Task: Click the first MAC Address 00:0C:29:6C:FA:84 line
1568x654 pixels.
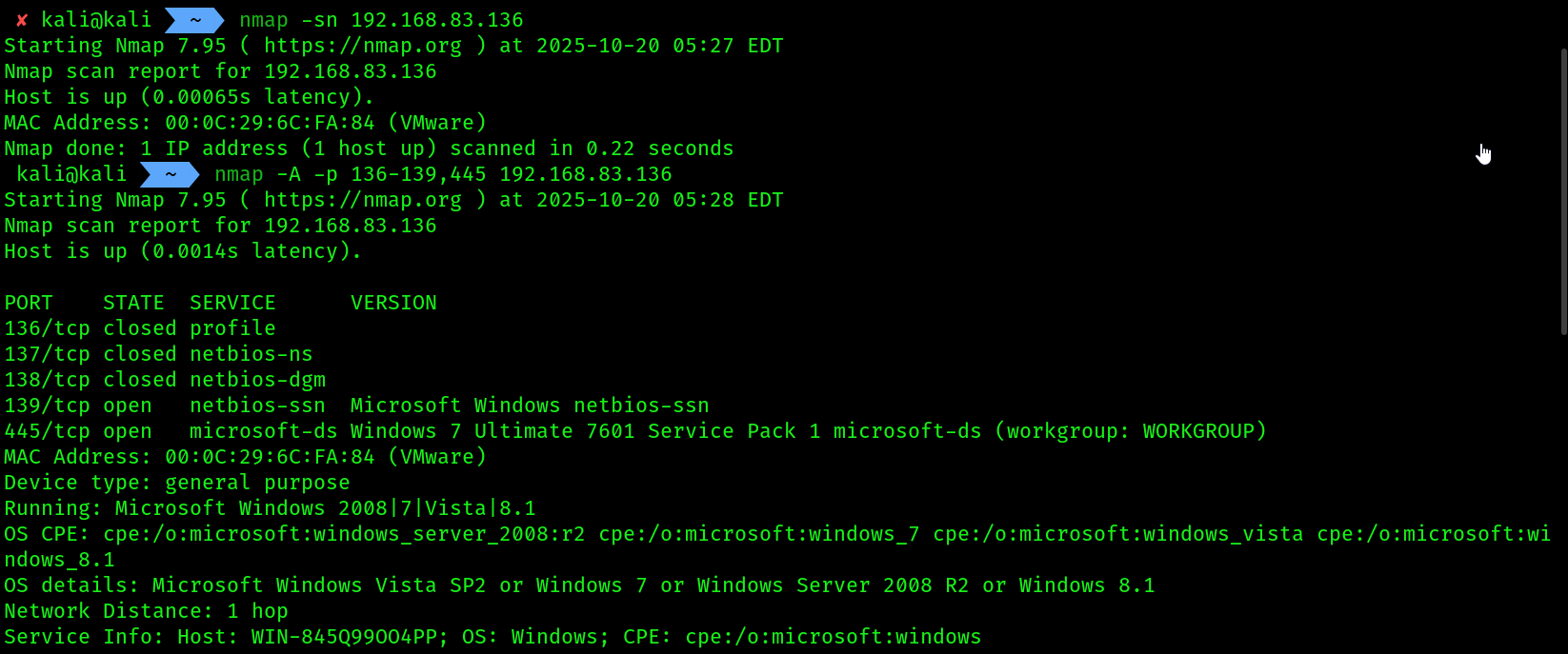Action: (x=246, y=123)
